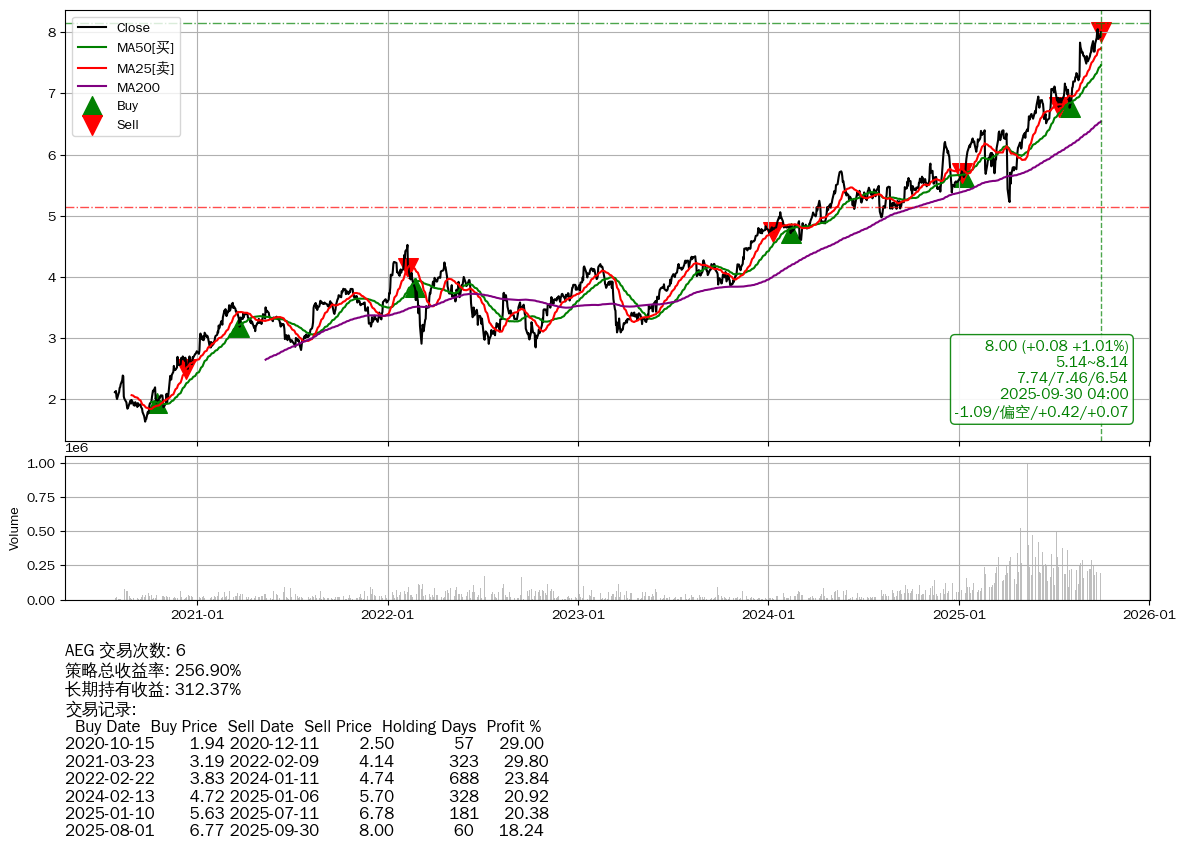The width and height of the screenshot is (1186, 849).
Task: Click the first buy marker near October 2020
Action: (157, 402)
